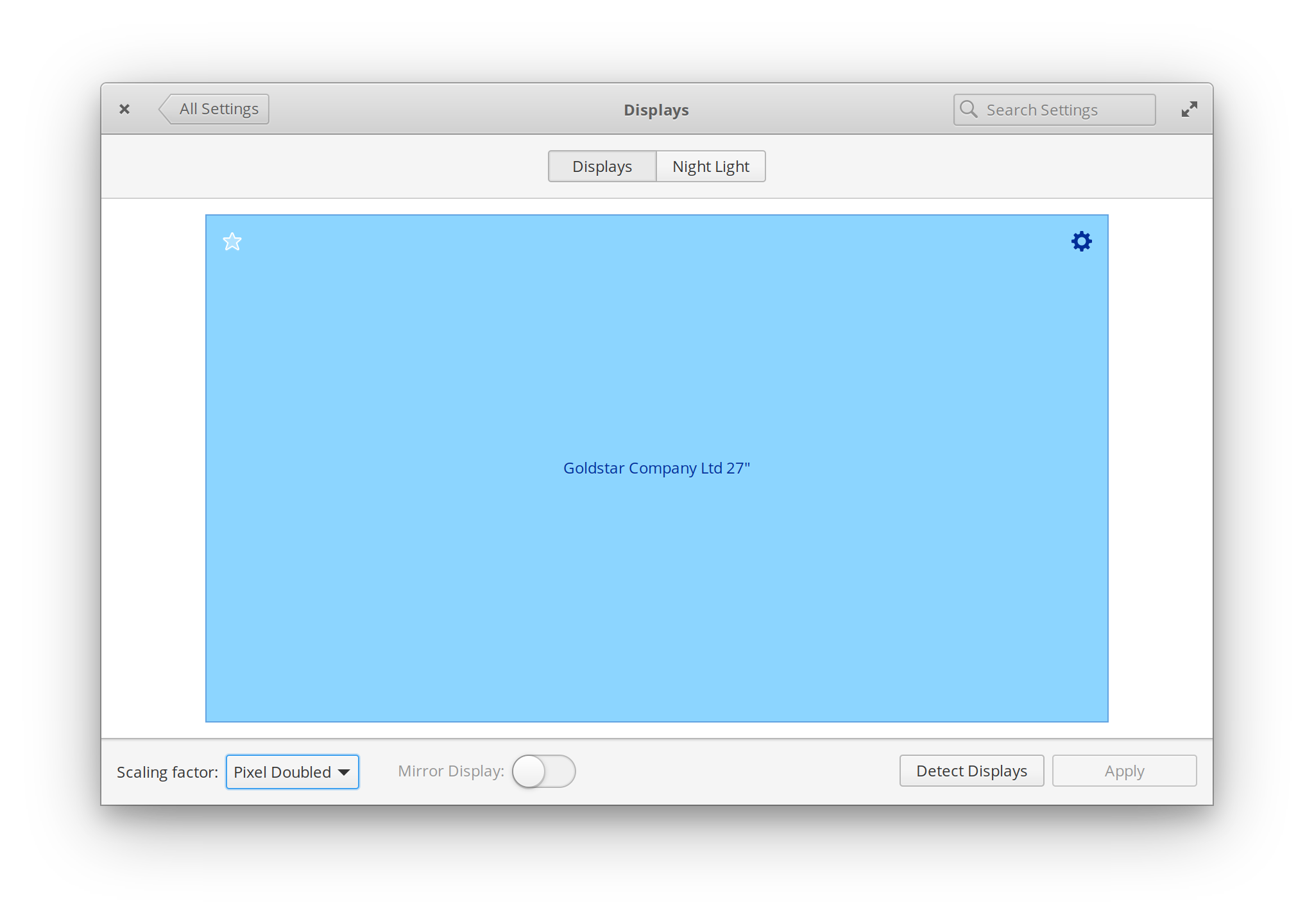This screenshot has height=924, width=1314.
Task: Click the Apply button
Action: (x=1124, y=771)
